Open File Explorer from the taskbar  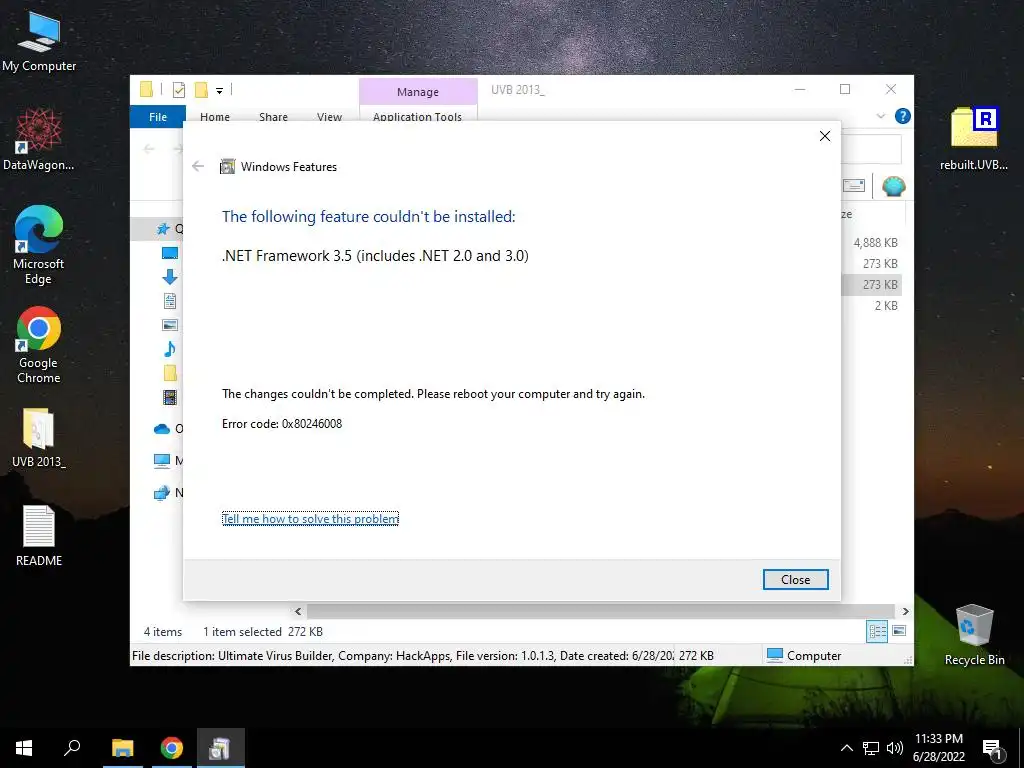122,748
